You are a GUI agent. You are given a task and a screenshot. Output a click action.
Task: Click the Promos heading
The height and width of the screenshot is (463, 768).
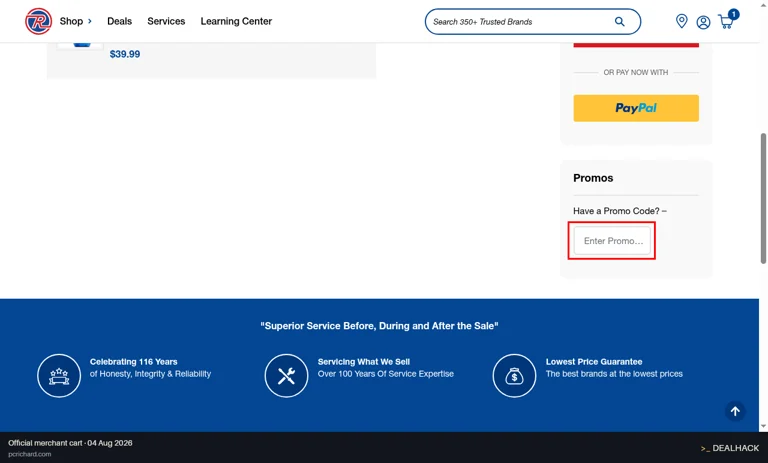593,178
